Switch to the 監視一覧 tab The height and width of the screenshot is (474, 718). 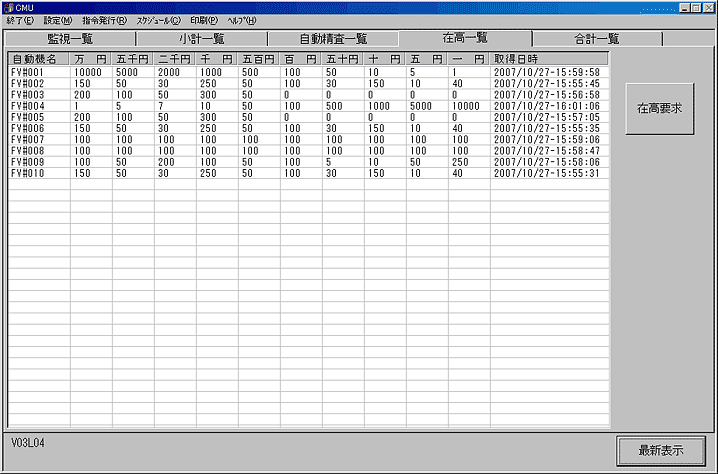click(70, 39)
